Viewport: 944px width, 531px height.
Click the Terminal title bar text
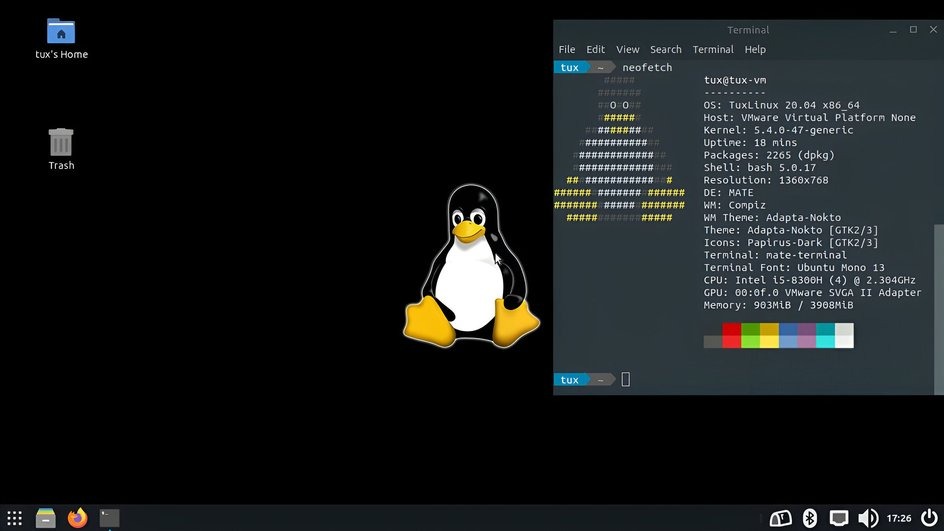coord(748,30)
